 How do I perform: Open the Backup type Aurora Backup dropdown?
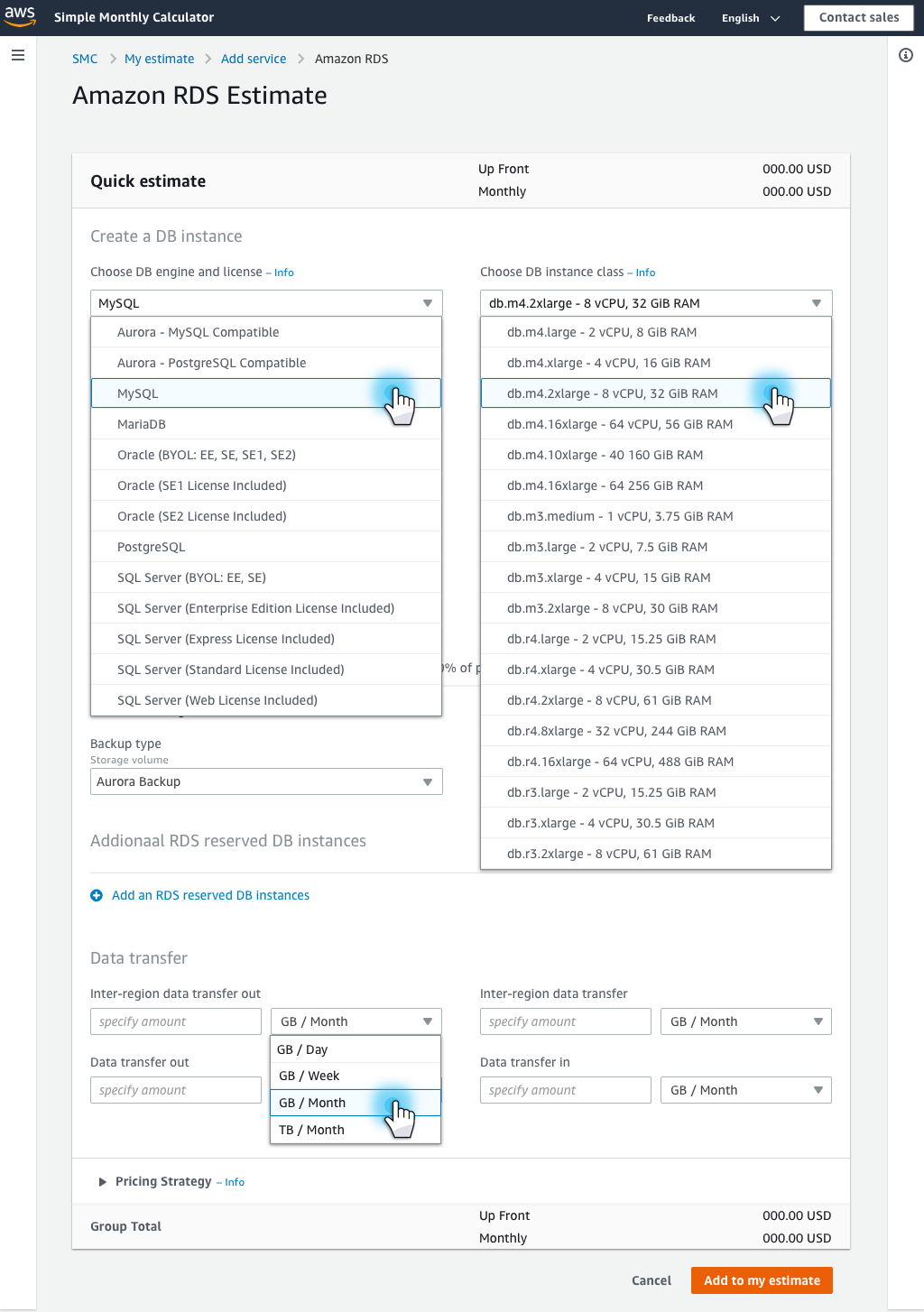pyautogui.click(x=266, y=781)
